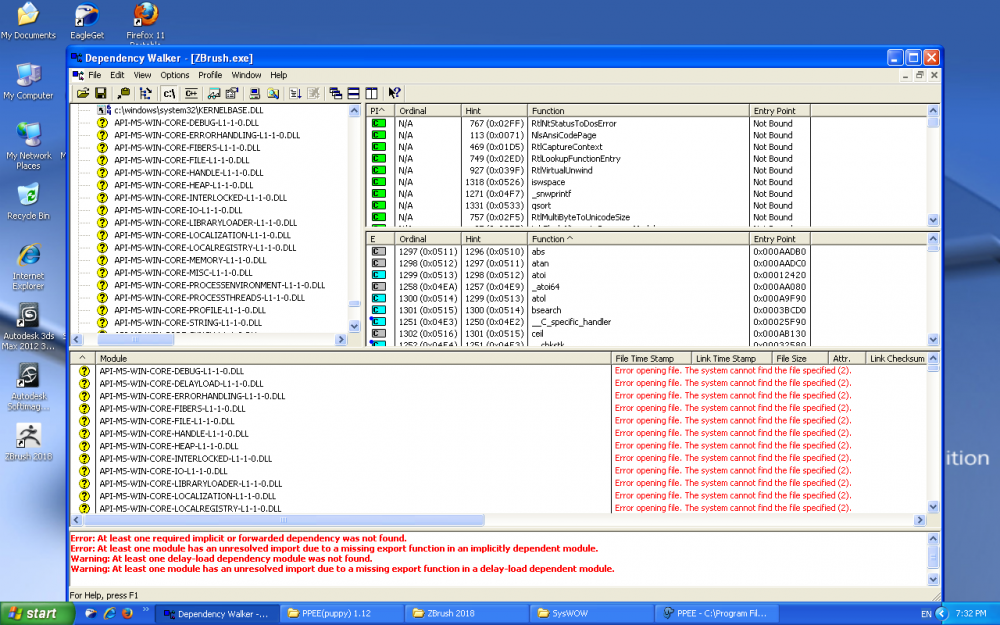
Task: Toggle undecorate C++ functions icon
Action: [190, 93]
